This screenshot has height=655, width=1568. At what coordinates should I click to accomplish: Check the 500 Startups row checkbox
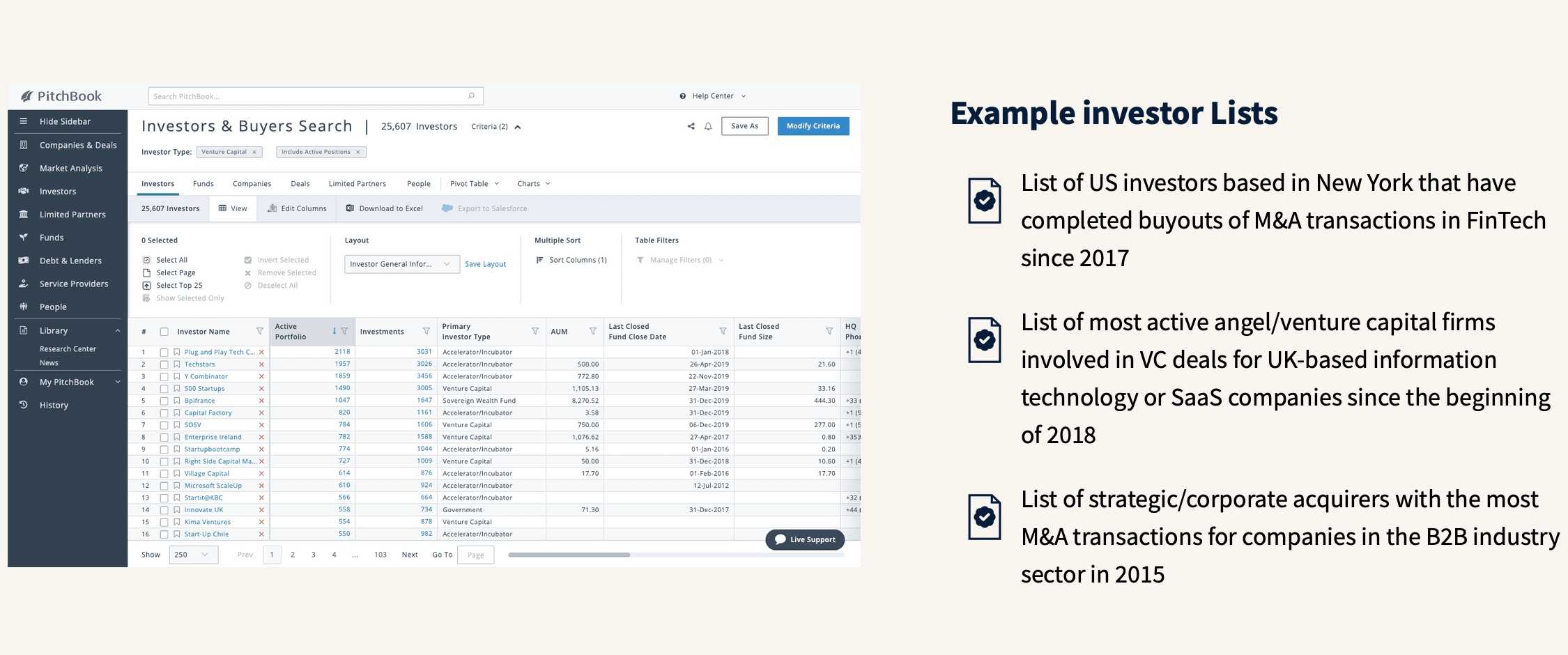pyautogui.click(x=164, y=389)
